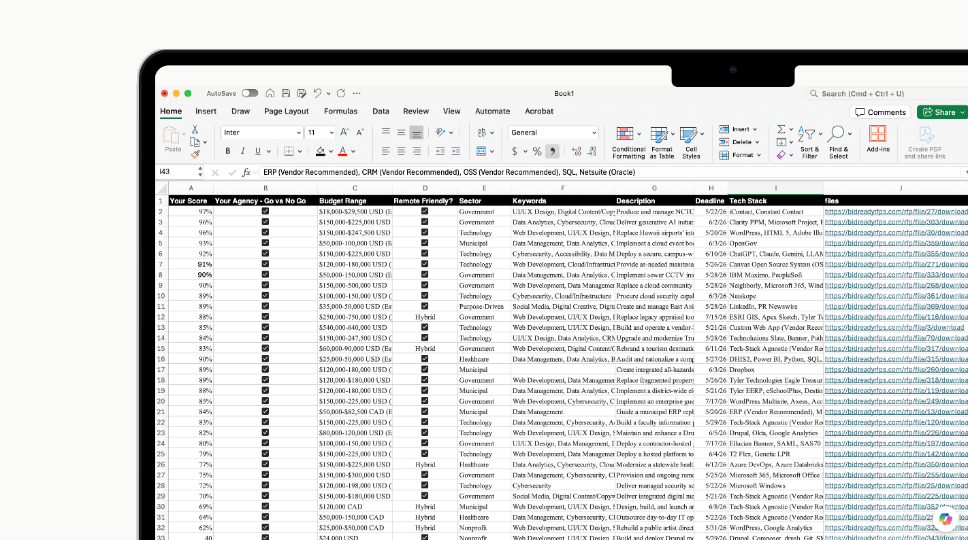Click the Redo icon in title bar
Viewport: 968px width, 540px height.
click(x=341, y=93)
